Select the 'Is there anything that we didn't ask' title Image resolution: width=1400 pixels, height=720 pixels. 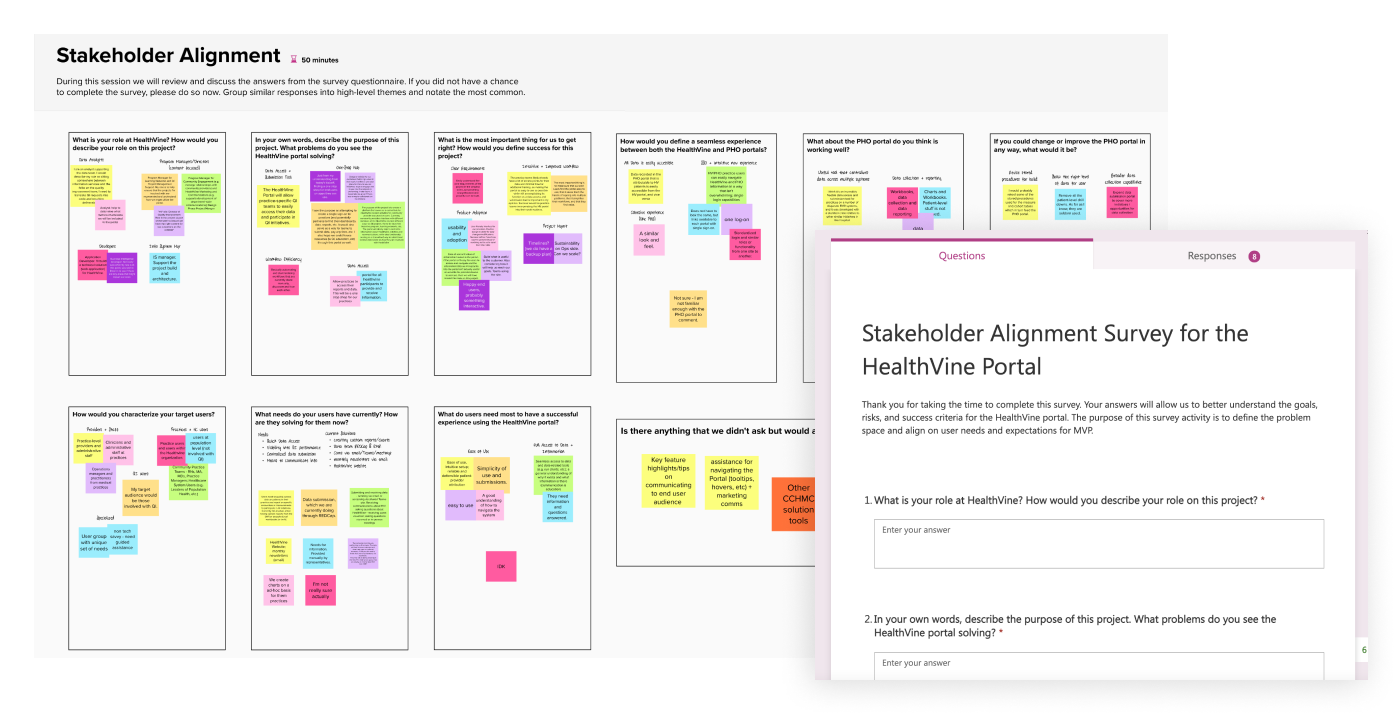[718, 431]
